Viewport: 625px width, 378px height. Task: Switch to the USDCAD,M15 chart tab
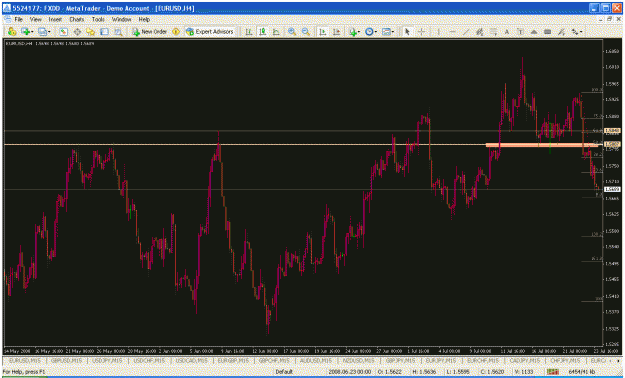(x=192, y=360)
